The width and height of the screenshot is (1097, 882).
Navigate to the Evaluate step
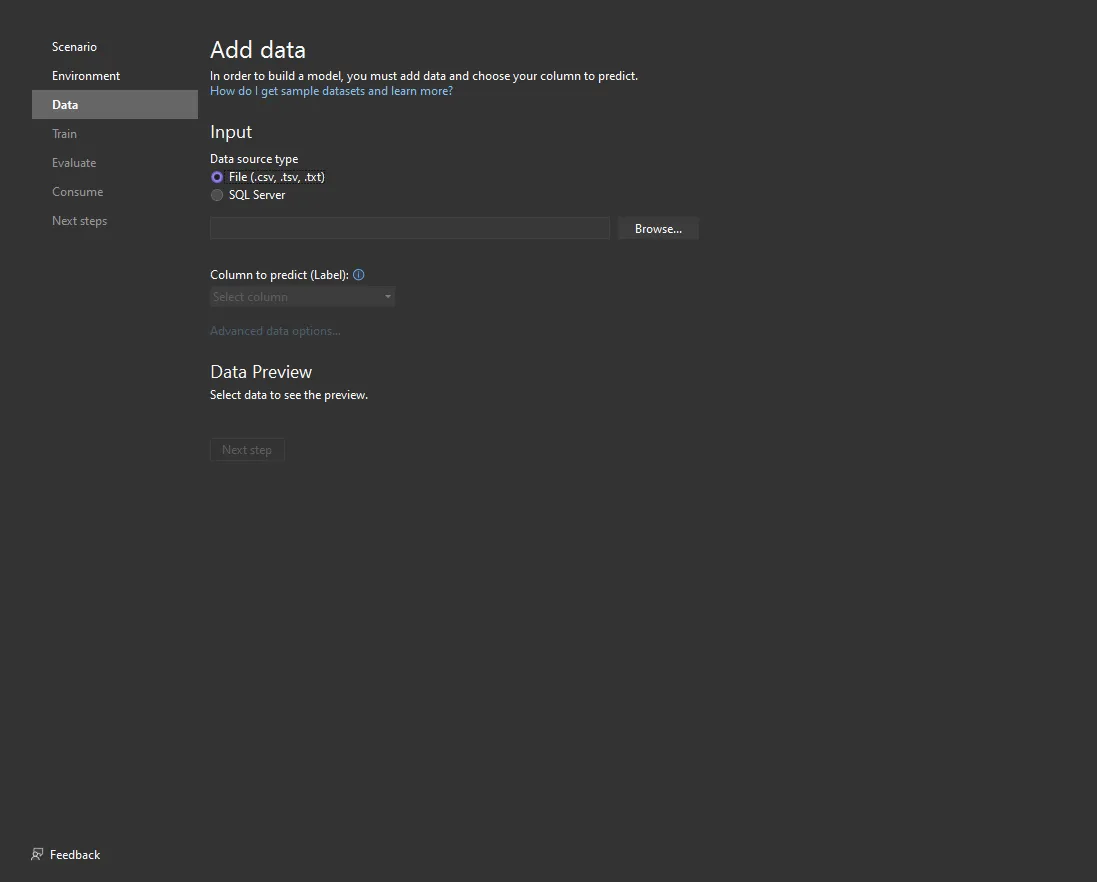[74, 163]
